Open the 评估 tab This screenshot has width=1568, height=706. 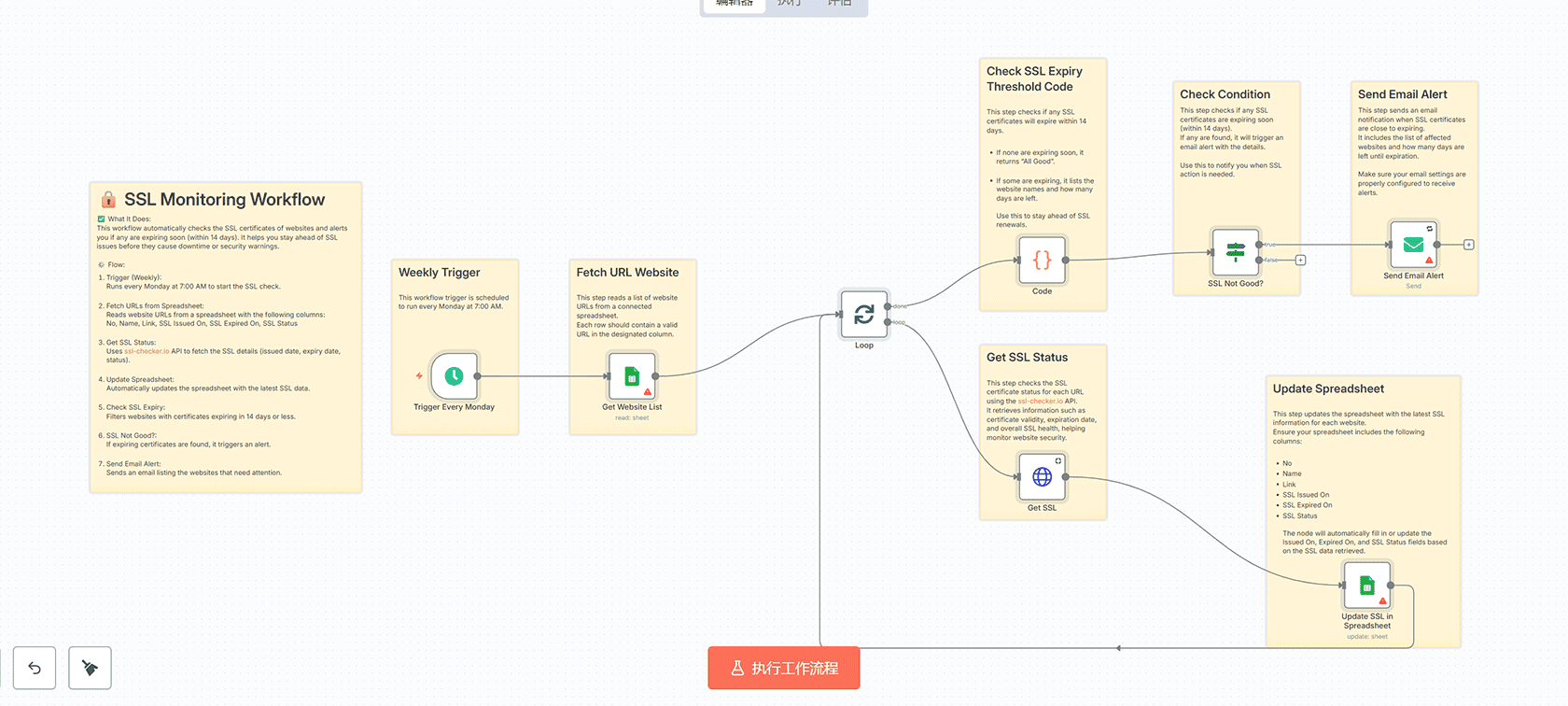click(839, 5)
